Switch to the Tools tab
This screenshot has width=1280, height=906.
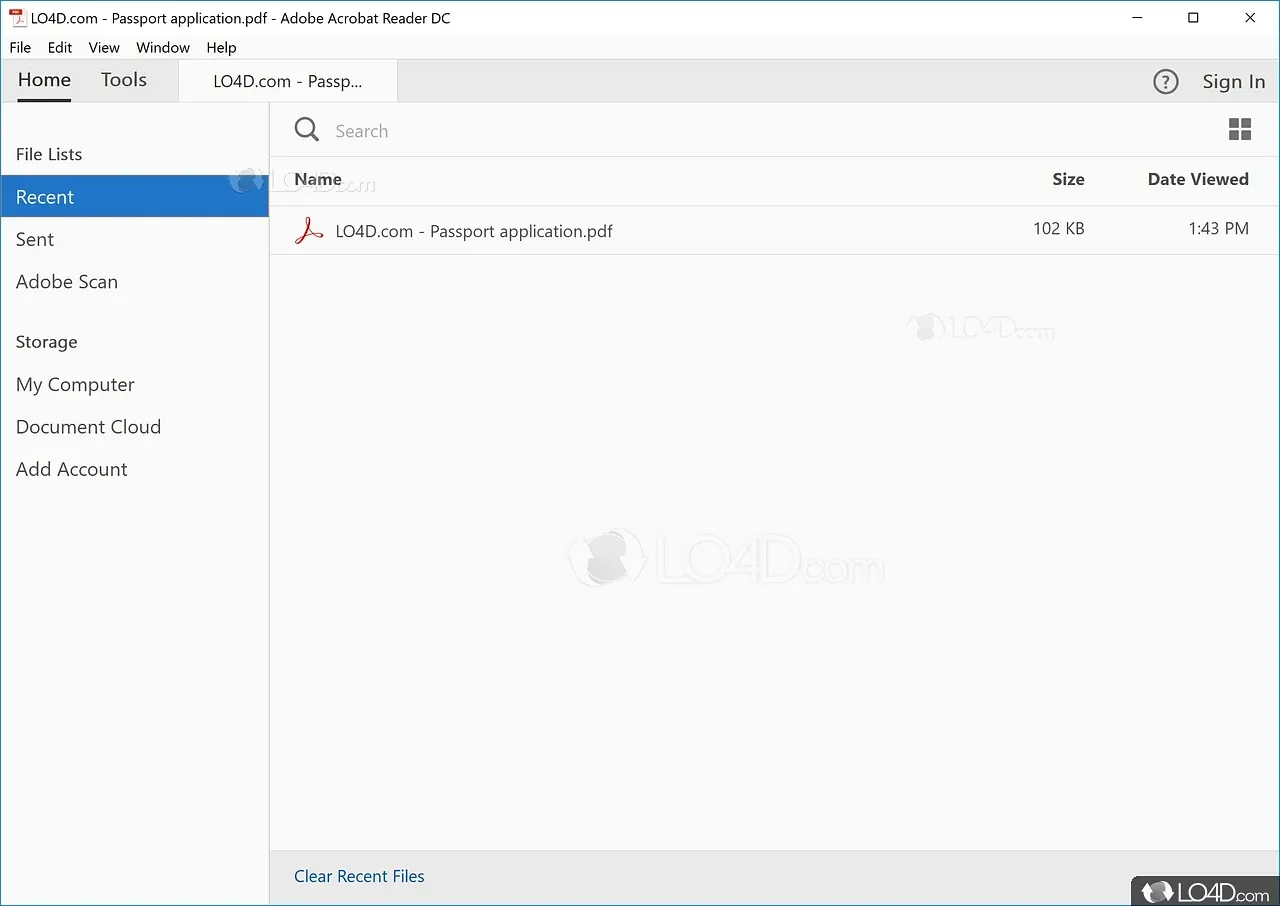[124, 80]
